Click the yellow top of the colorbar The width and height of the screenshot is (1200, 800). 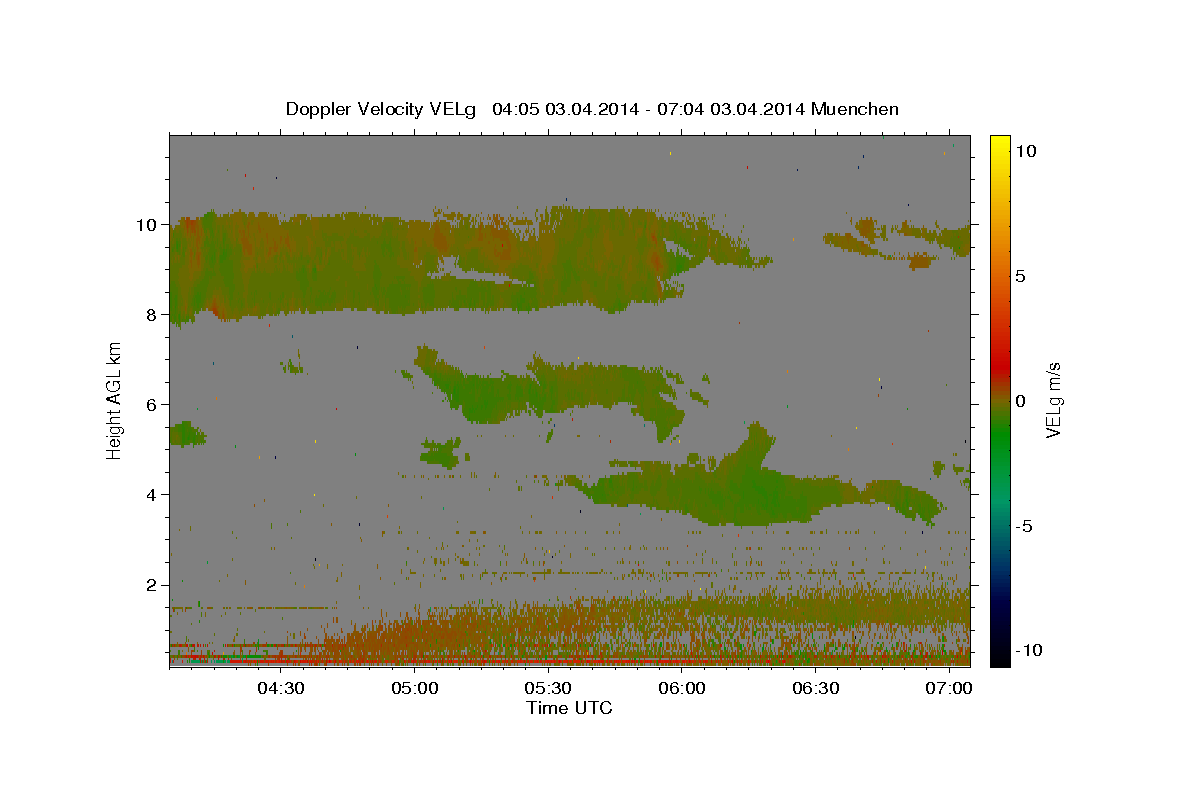1000,145
